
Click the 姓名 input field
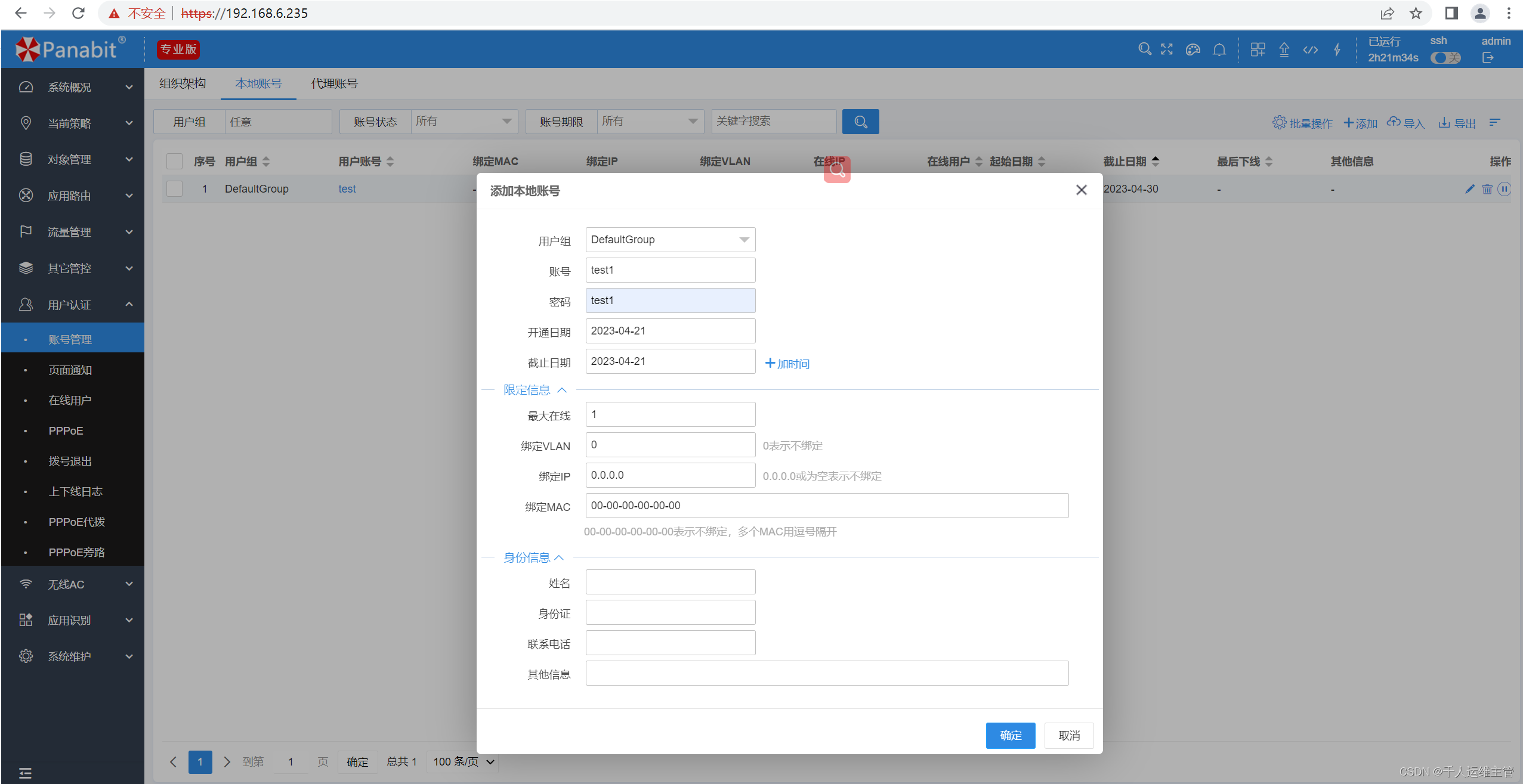pyautogui.click(x=671, y=582)
